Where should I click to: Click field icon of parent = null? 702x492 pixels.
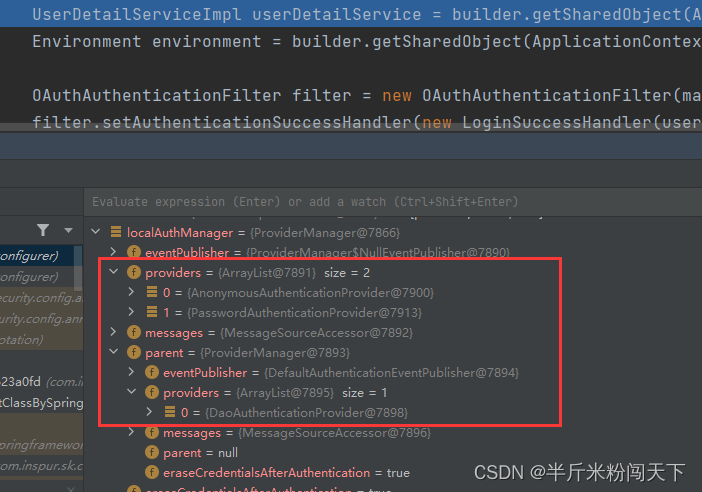pos(152,452)
